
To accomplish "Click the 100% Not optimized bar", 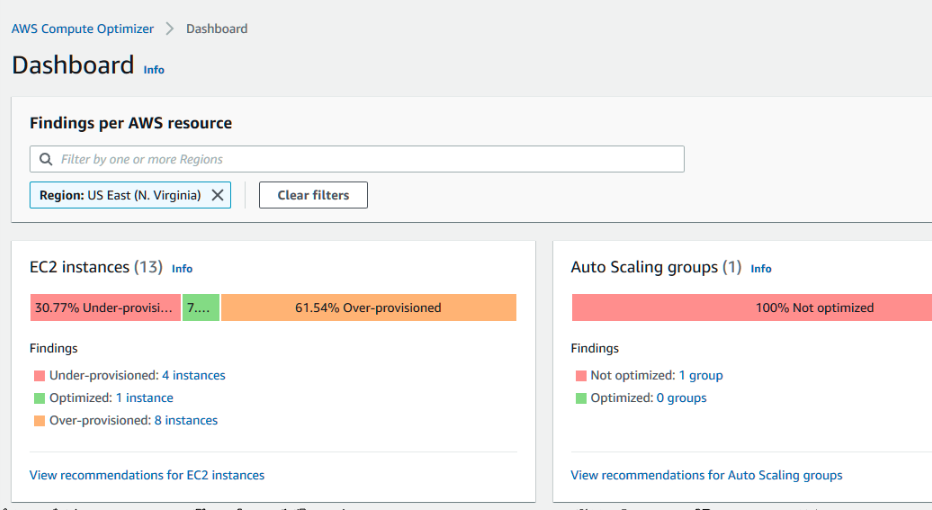I will coord(752,308).
